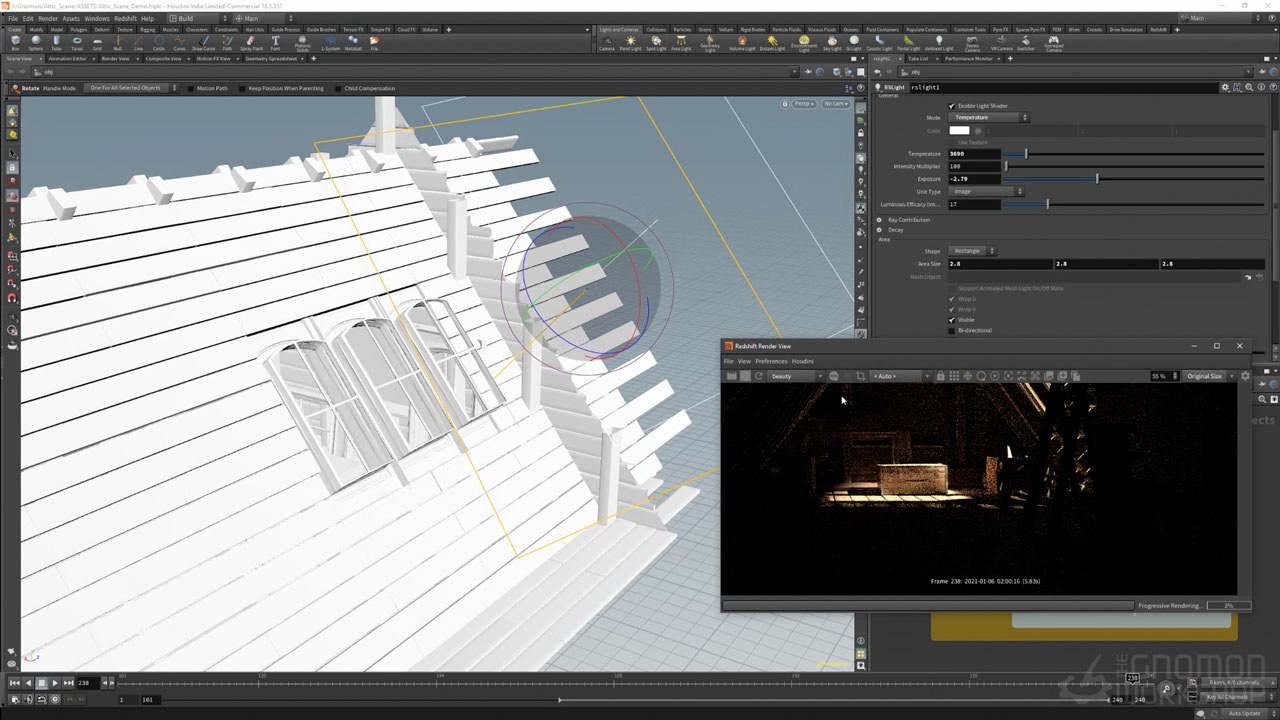Add a Point Light from the shelf
Viewport: 1280px width, 720px height.
pos(631,43)
